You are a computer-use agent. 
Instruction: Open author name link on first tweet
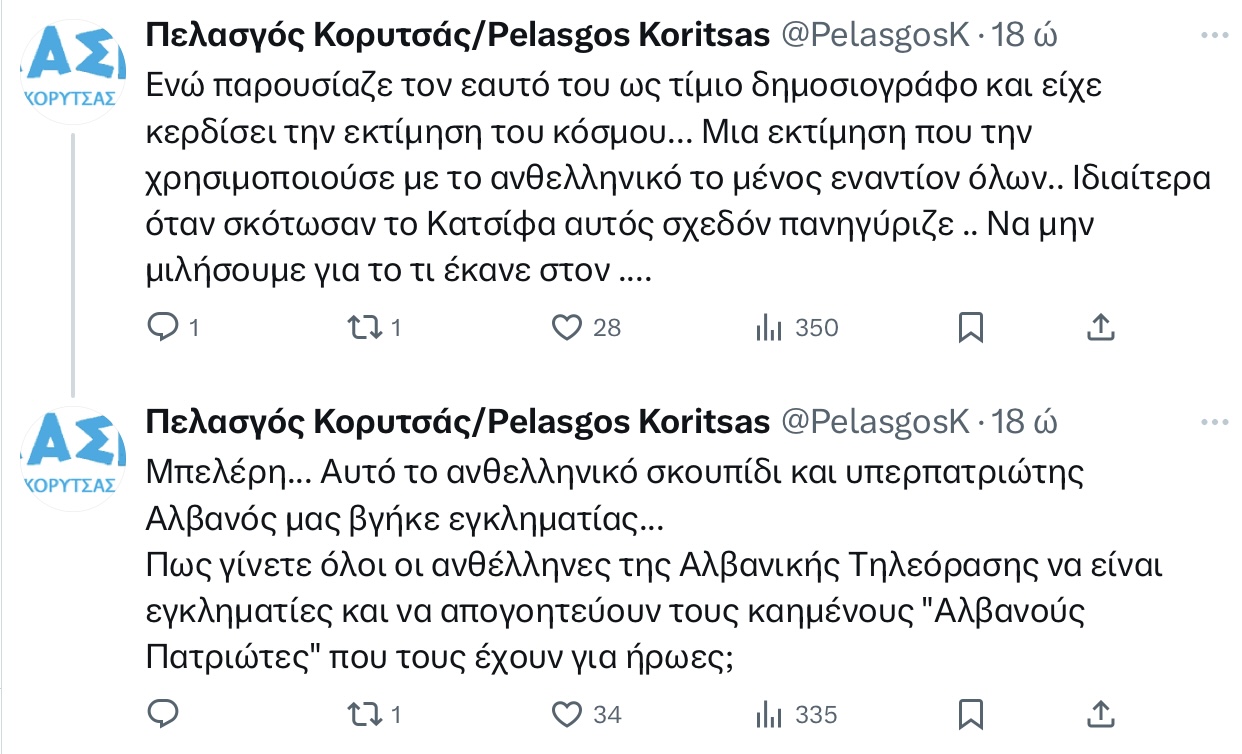(457, 36)
